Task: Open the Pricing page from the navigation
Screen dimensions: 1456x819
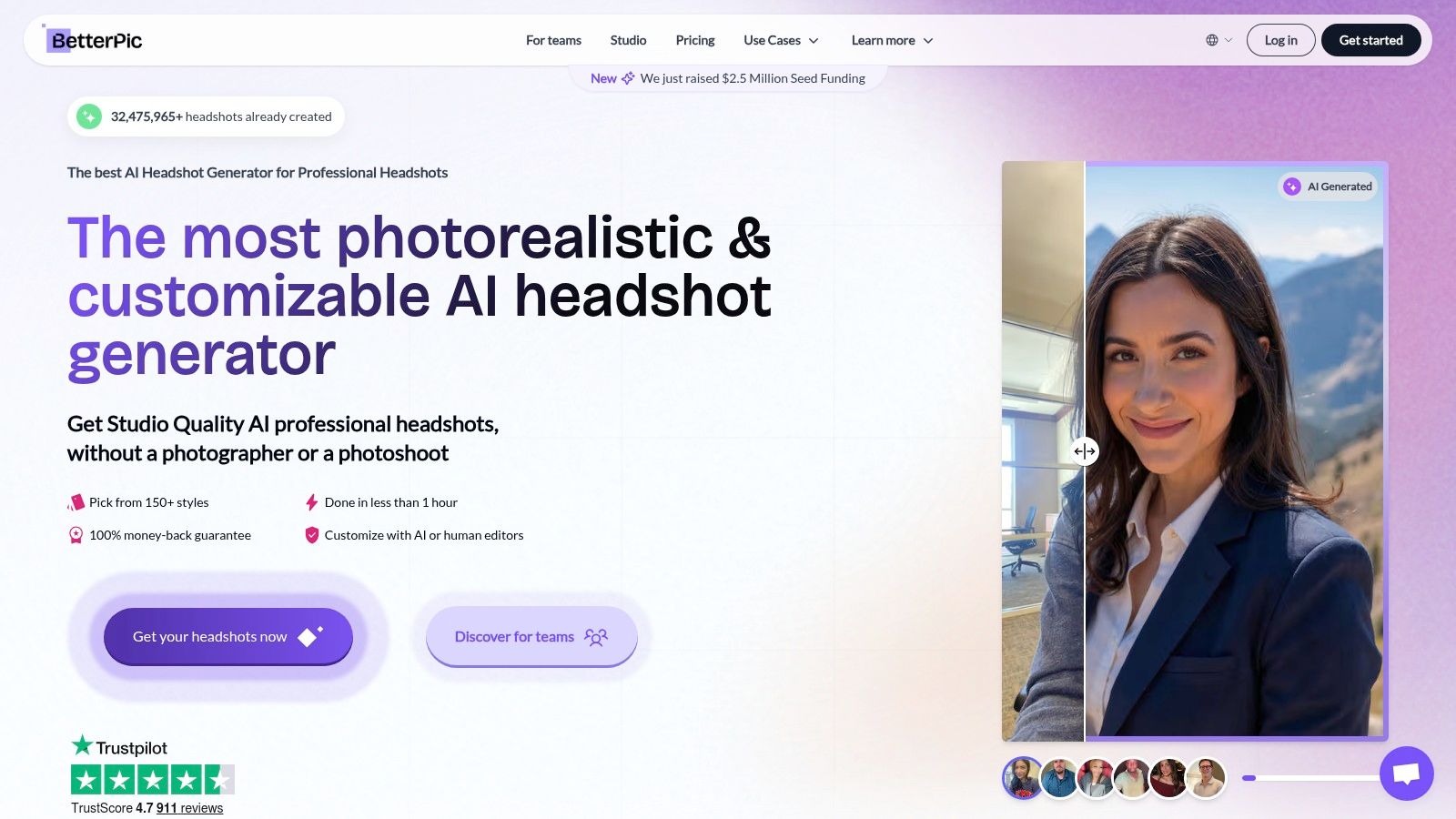Action: [x=694, y=40]
